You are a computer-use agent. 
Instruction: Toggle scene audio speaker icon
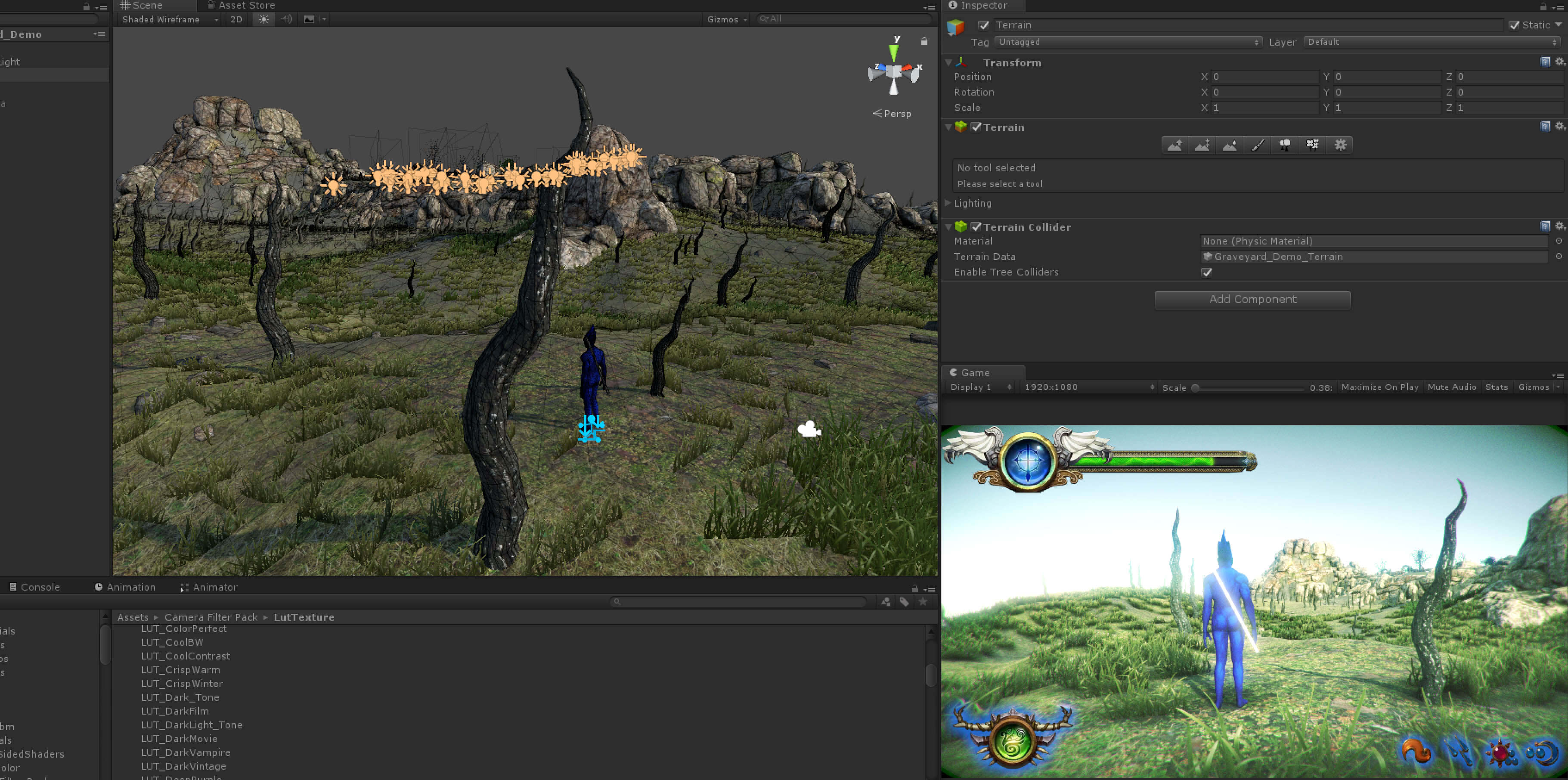[286, 19]
